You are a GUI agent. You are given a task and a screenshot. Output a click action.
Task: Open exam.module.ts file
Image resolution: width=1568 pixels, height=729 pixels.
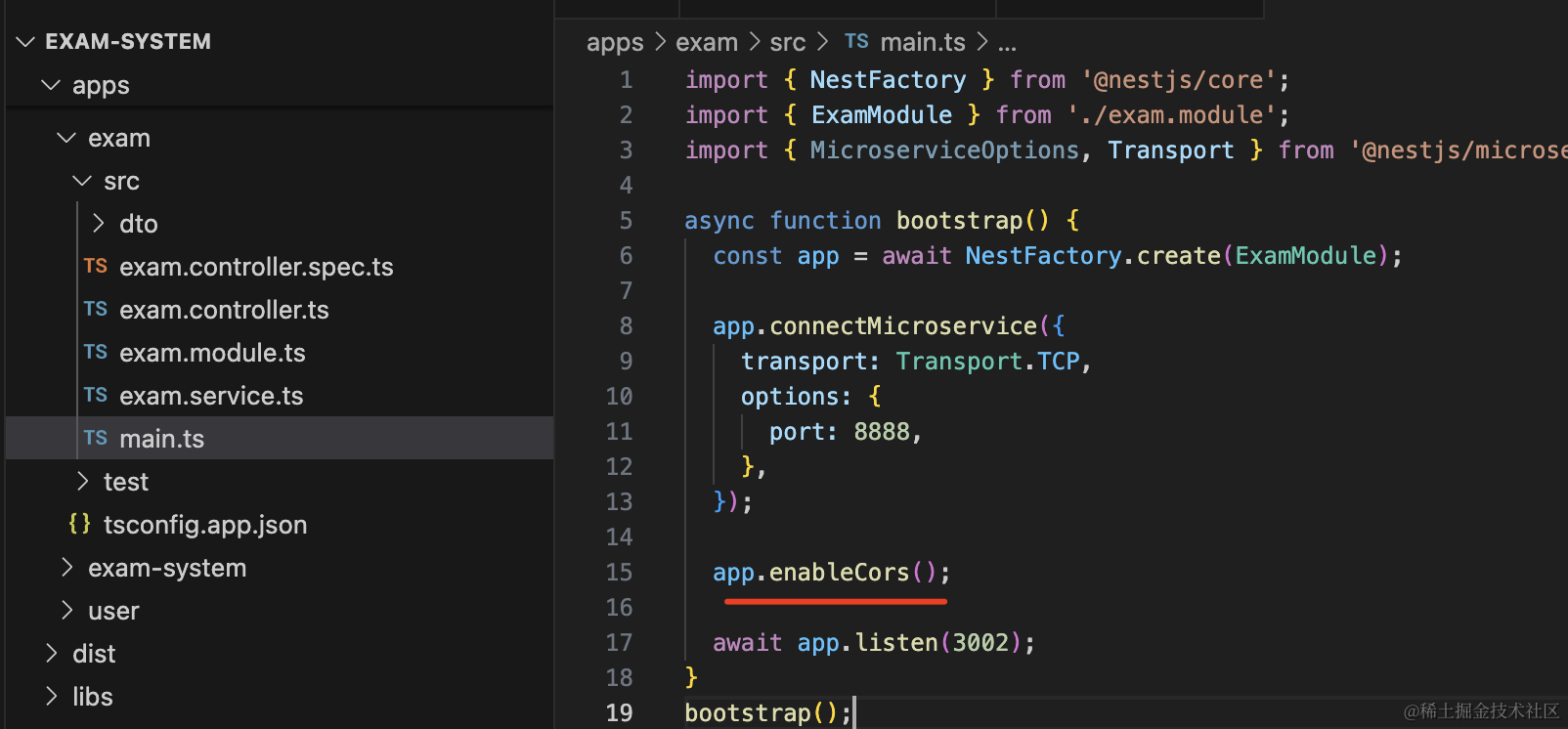tap(212, 353)
